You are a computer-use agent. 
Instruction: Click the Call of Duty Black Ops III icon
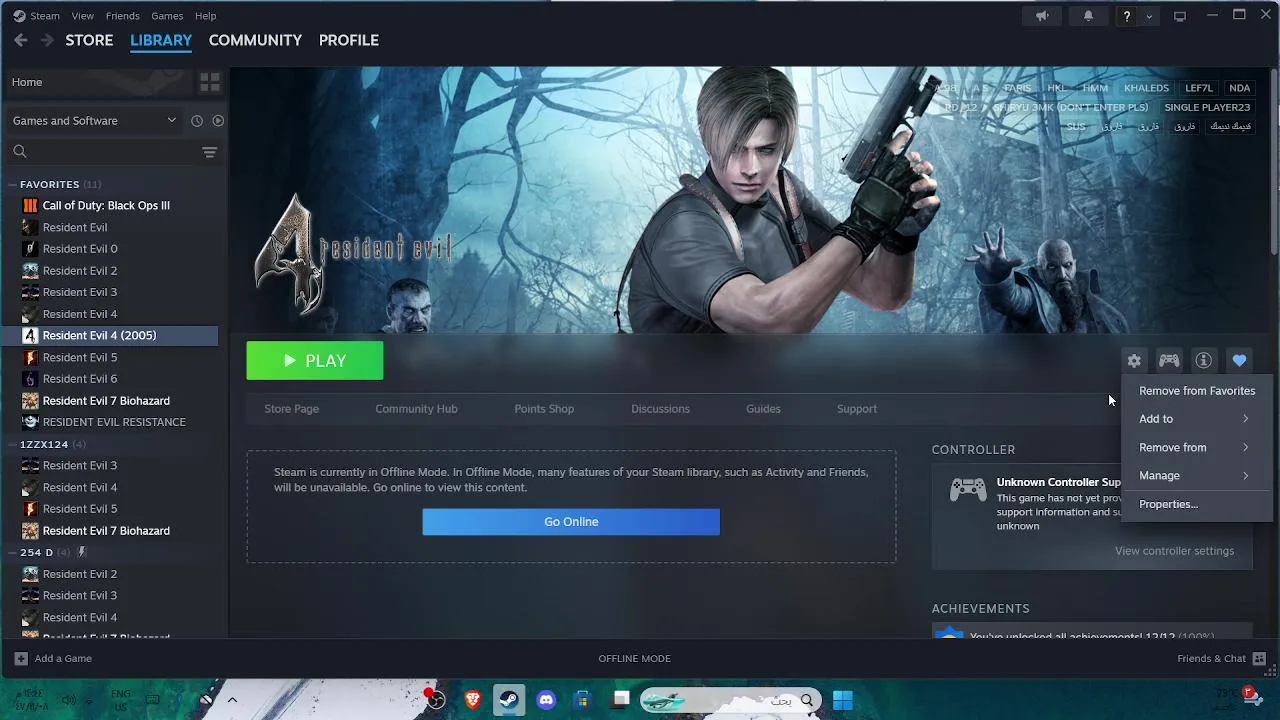(30, 205)
